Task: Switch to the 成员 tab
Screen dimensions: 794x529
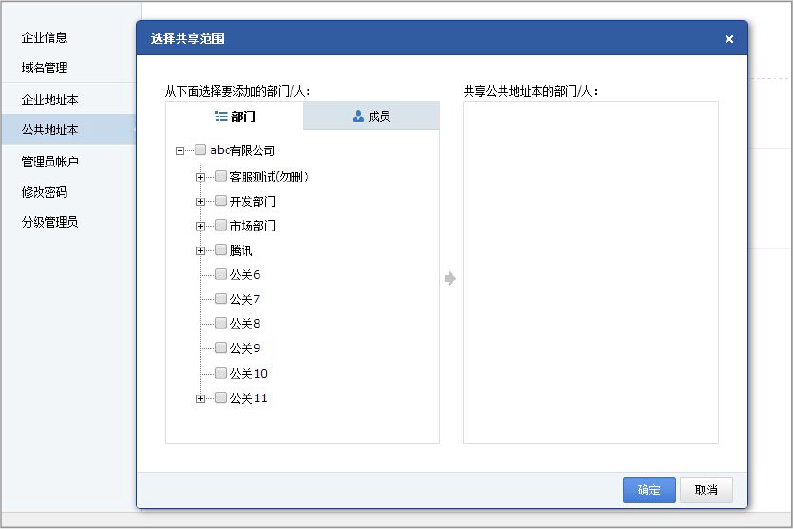Action: point(371,116)
